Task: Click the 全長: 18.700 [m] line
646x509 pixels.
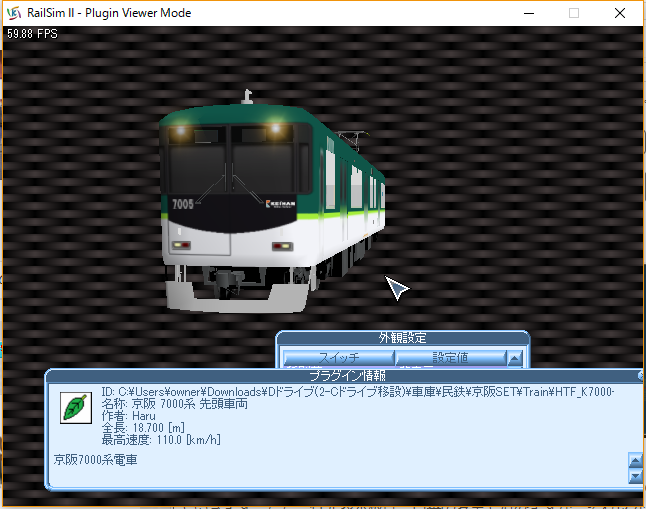Action: [x=143, y=428]
